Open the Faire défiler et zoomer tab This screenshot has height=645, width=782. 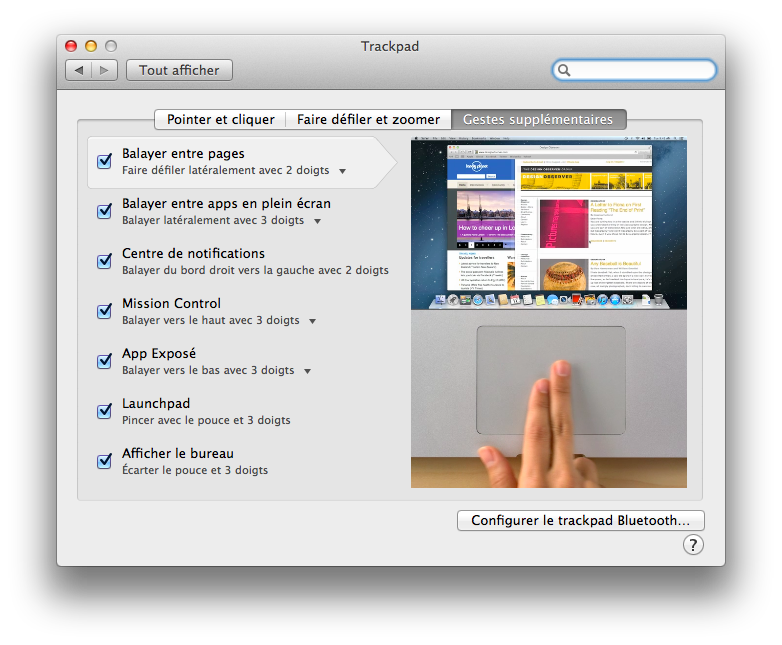(368, 120)
